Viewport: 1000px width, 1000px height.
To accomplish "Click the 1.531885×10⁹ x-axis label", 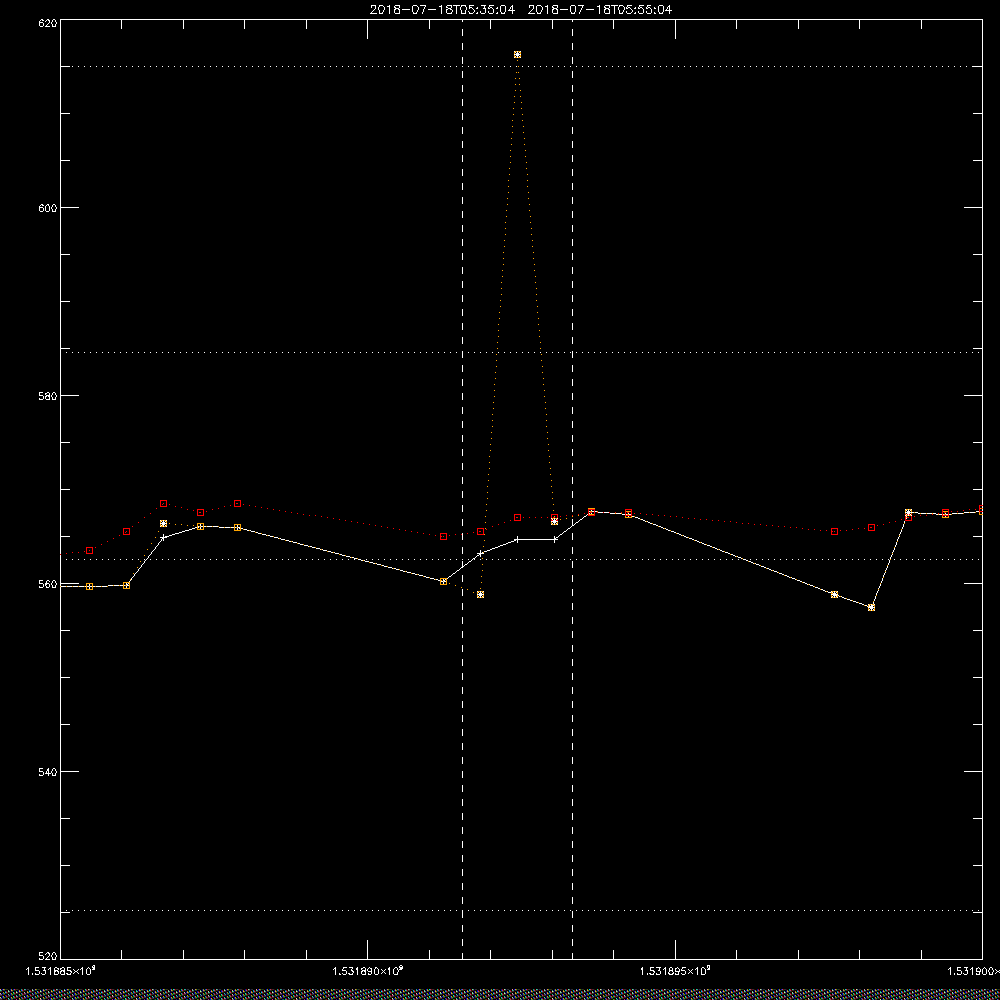I will [61, 971].
